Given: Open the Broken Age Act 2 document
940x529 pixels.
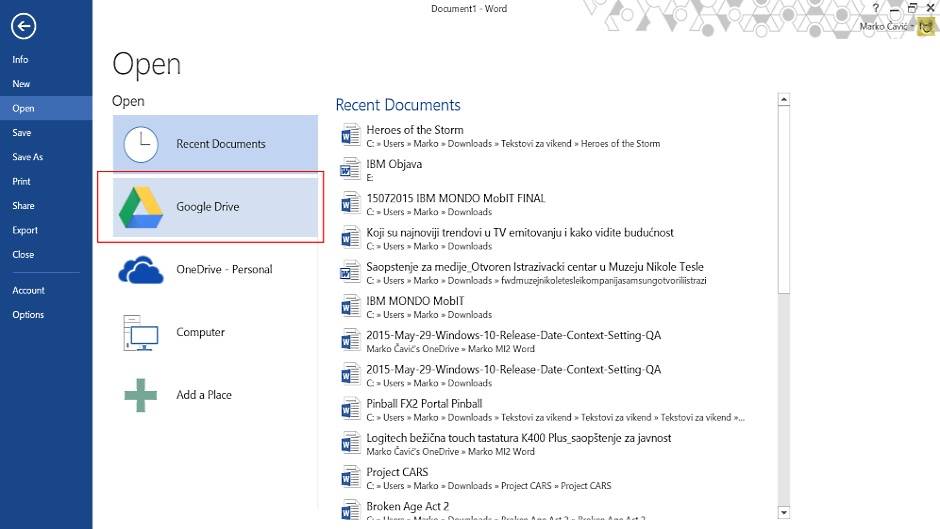Looking at the screenshot, I should click(x=407, y=507).
